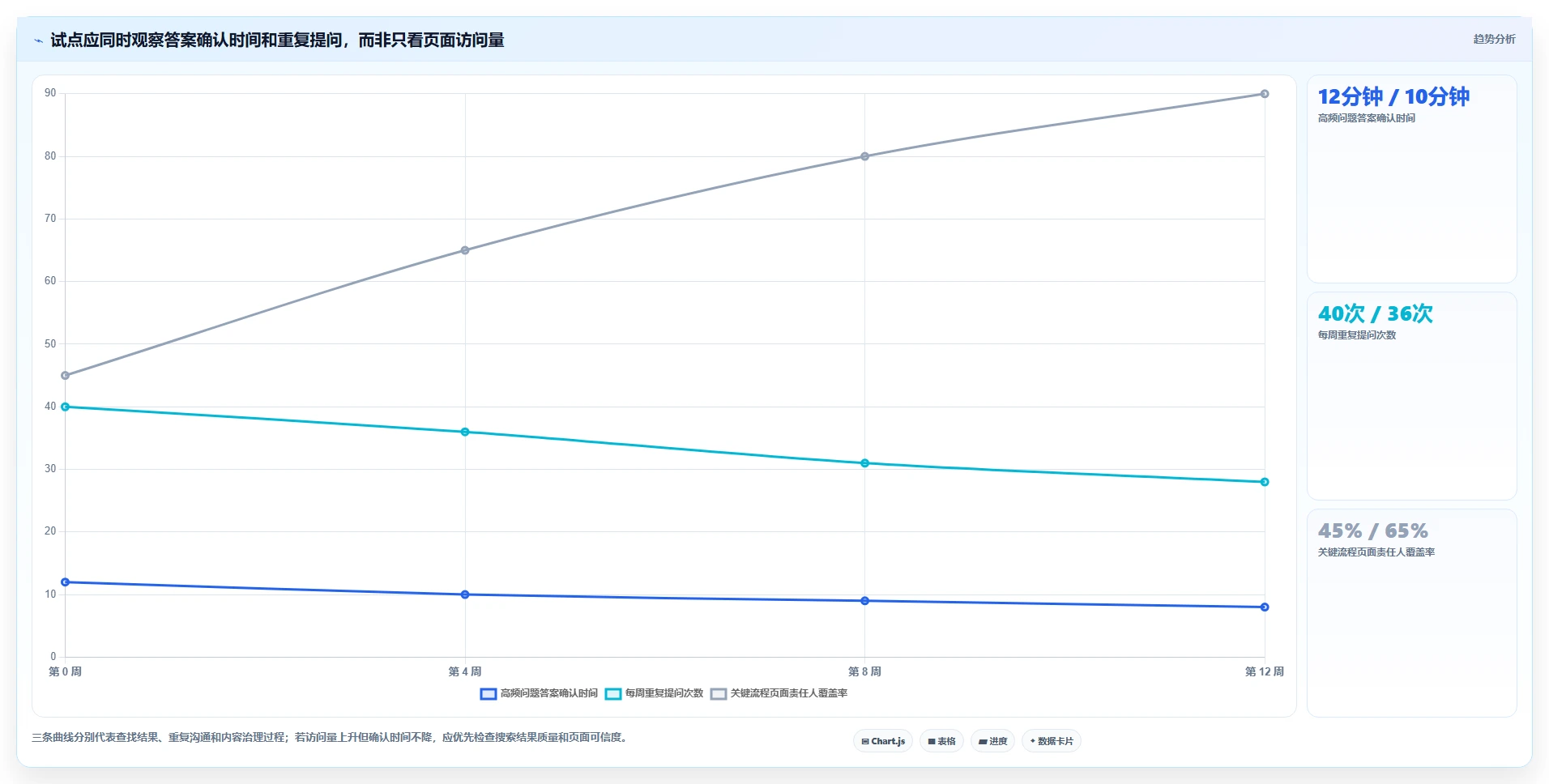Click the 关键流程页面责任人覆盖率 card caption
Image resolution: width=1549 pixels, height=784 pixels.
1376,552
